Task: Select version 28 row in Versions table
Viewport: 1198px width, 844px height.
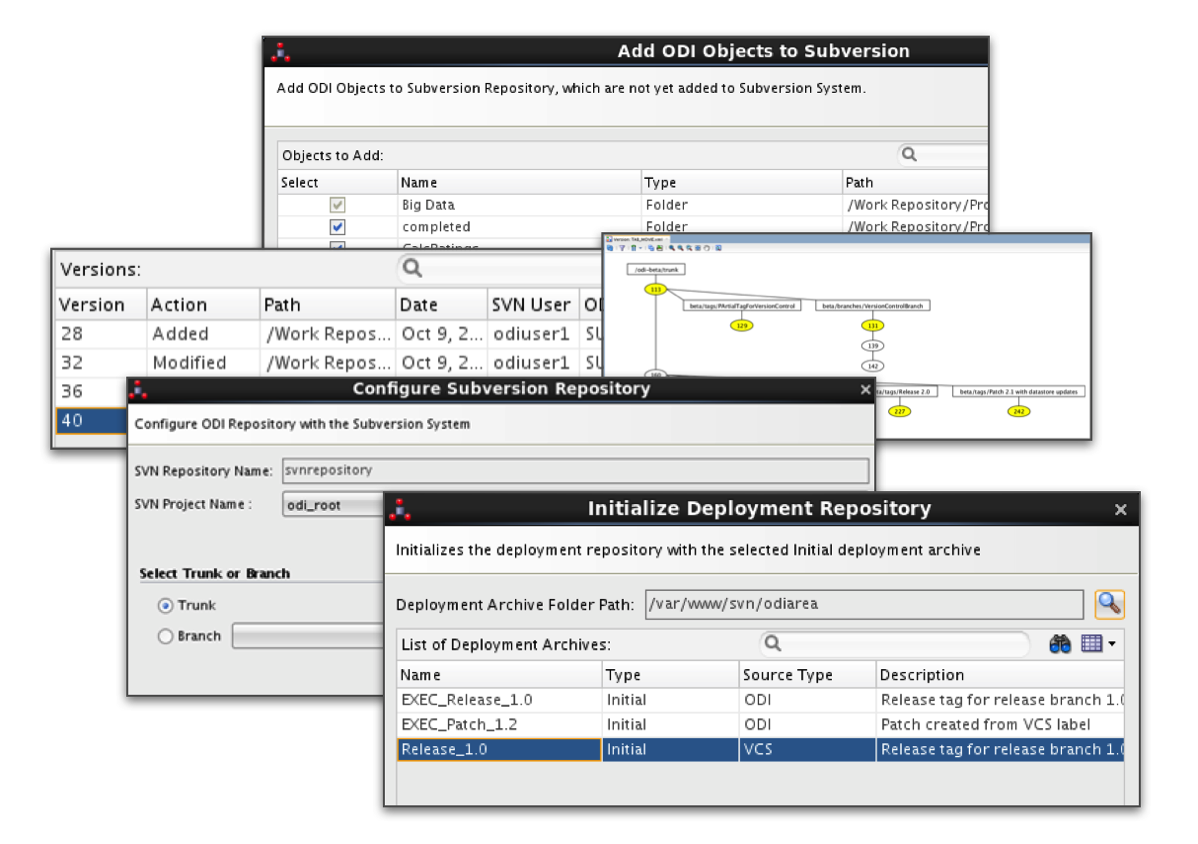Action: 329,334
